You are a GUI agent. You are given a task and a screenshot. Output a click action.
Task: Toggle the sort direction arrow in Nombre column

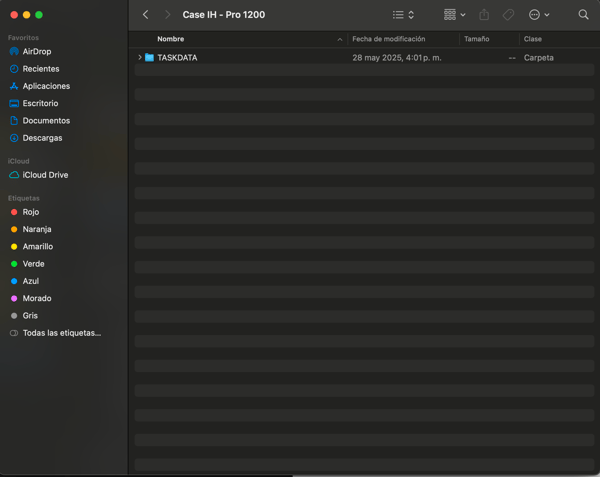[x=339, y=39]
